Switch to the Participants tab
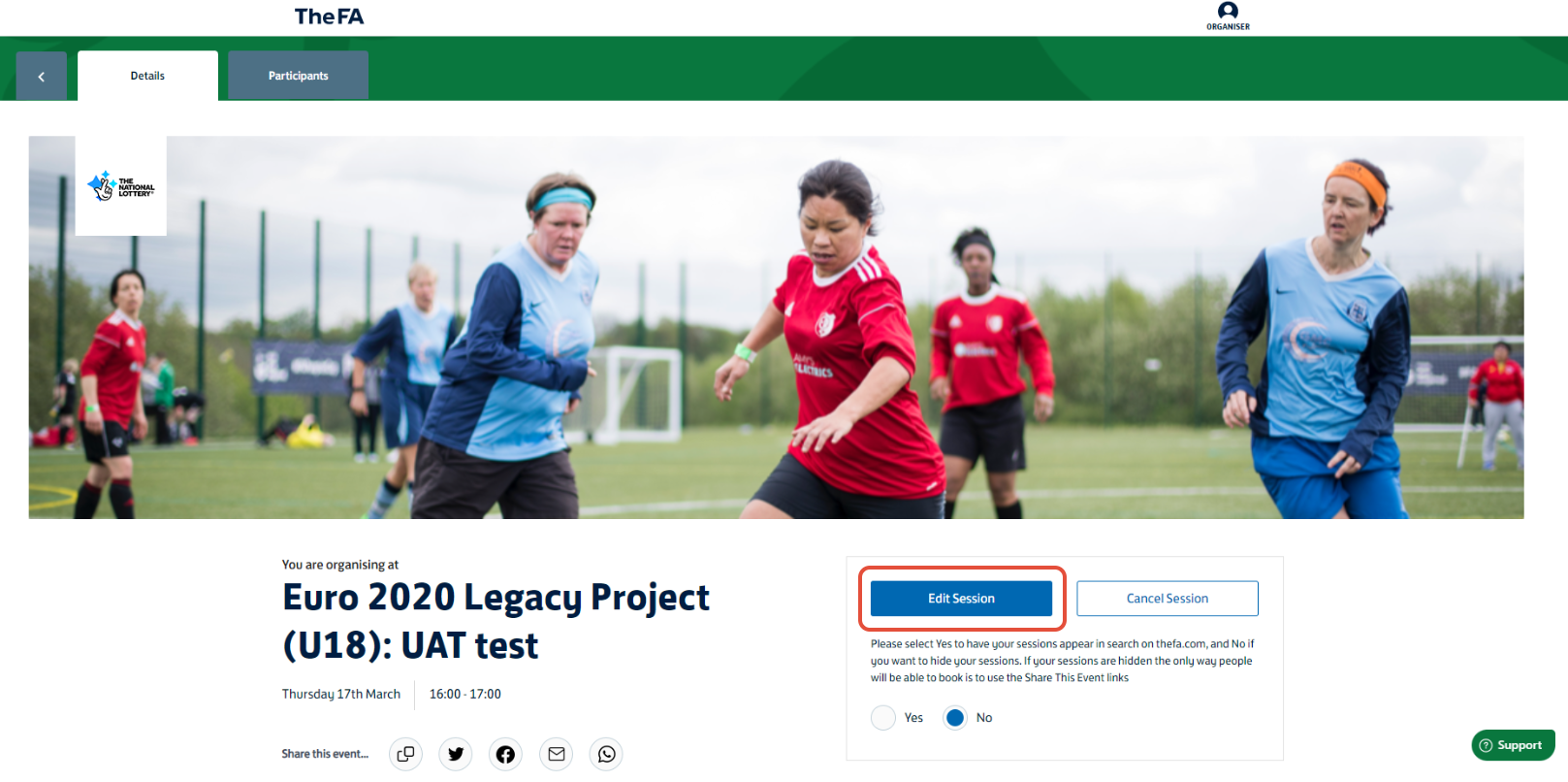 click(298, 76)
